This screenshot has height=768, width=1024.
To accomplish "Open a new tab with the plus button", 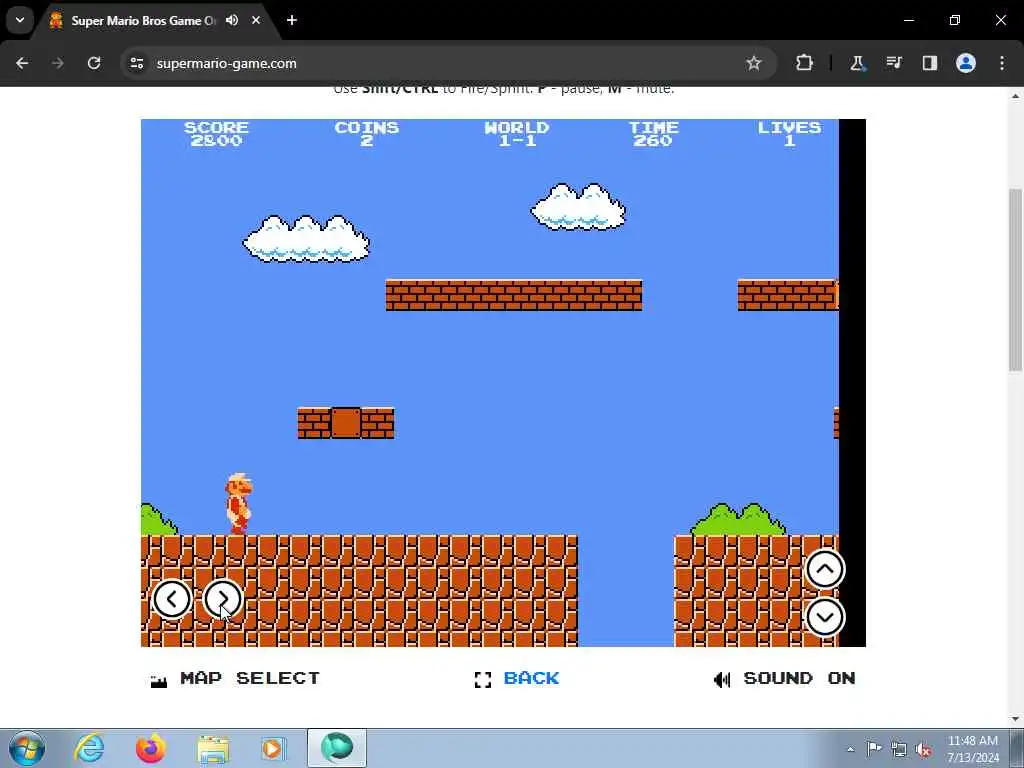I will pyautogui.click(x=292, y=20).
